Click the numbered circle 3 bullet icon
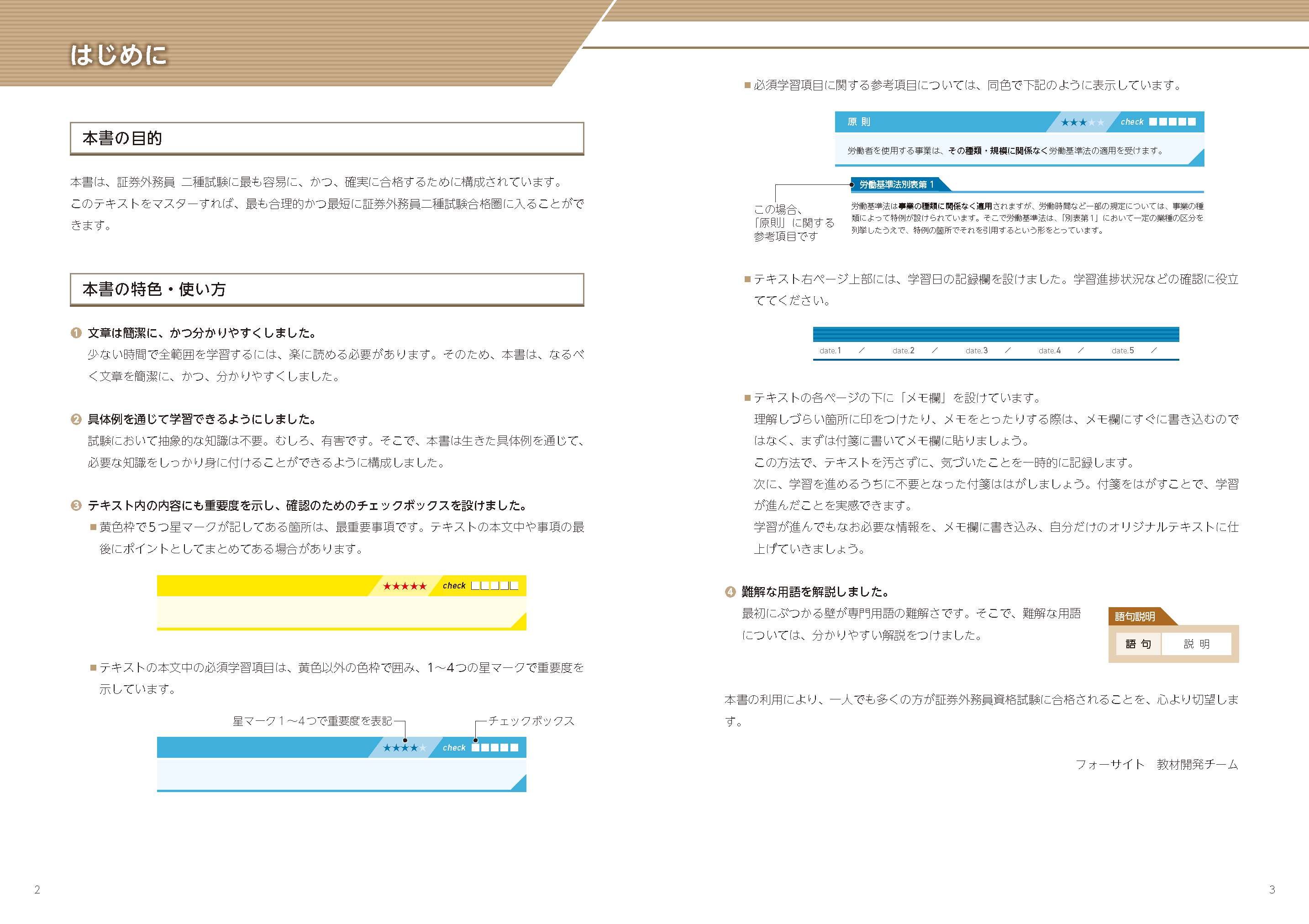The height and width of the screenshot is (924, 1309). click(76, 506)
